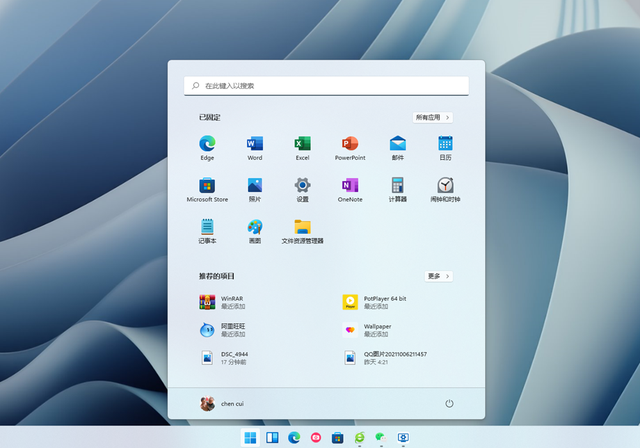Open the Excel pinned app
Image resolution: width=640 pixels, height=448 pixels.
tap(302, 147)
